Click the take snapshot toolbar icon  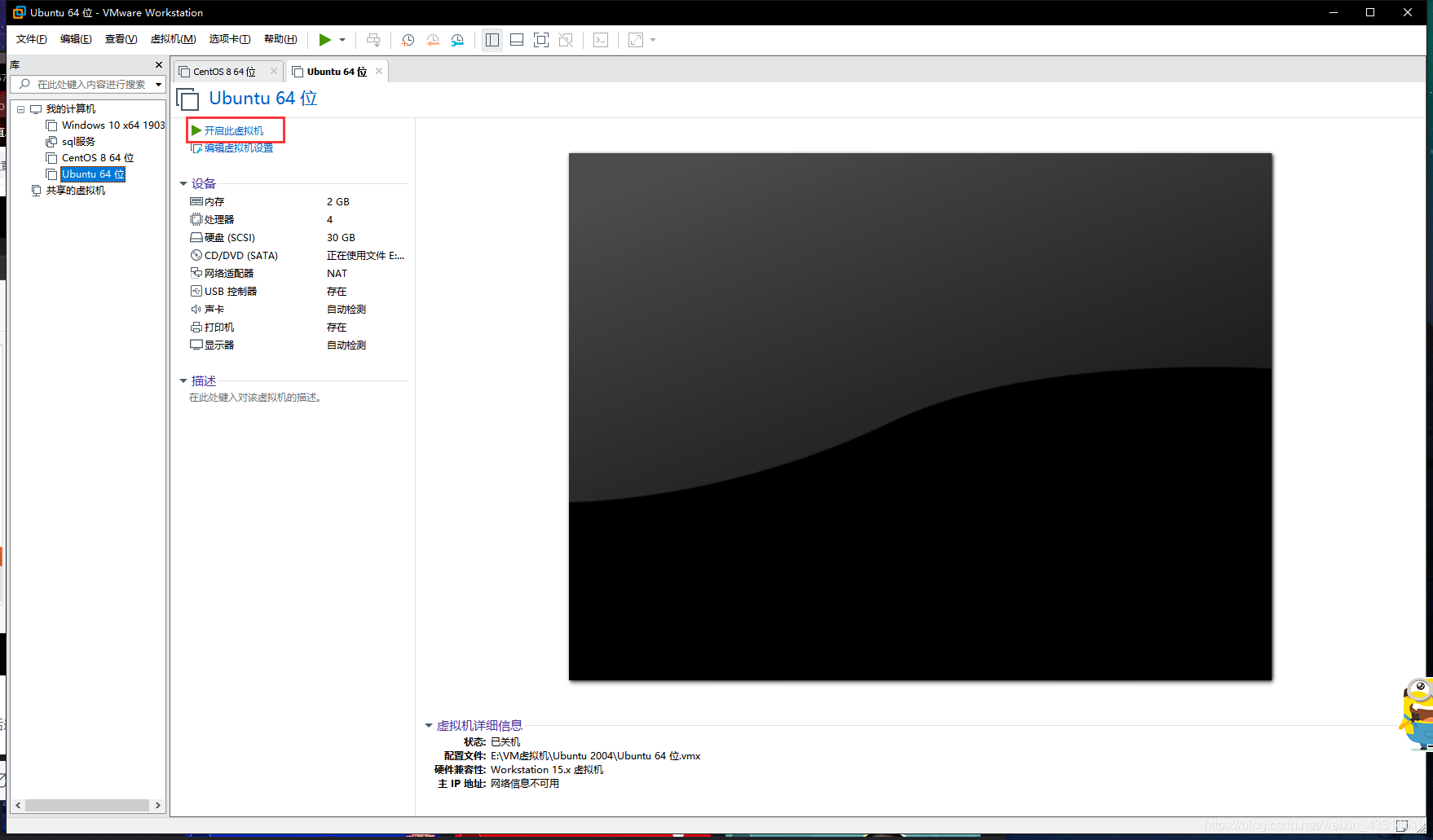click(408, 40)
